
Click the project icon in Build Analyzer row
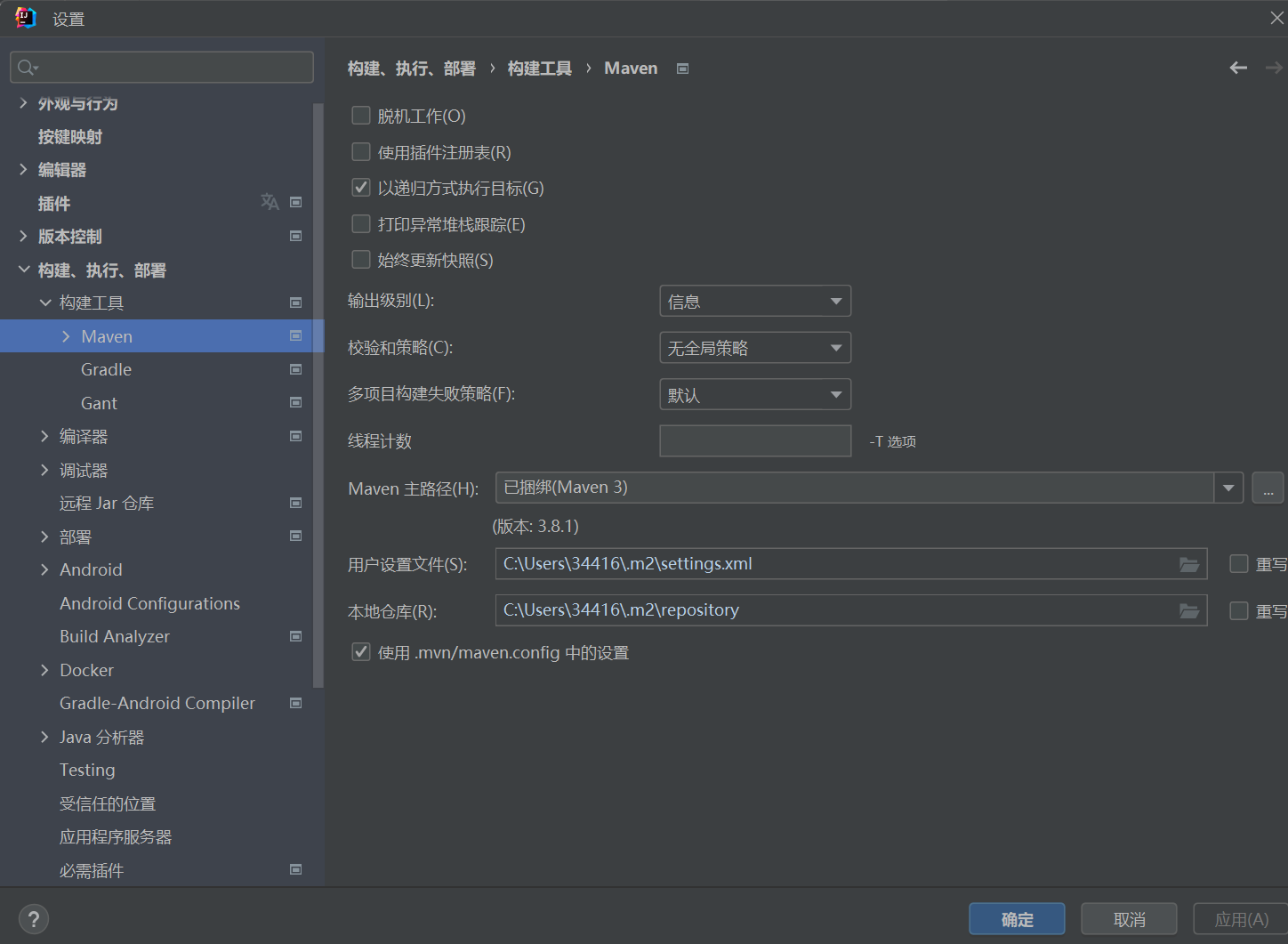pyautogui.click(x=296, y=636)
